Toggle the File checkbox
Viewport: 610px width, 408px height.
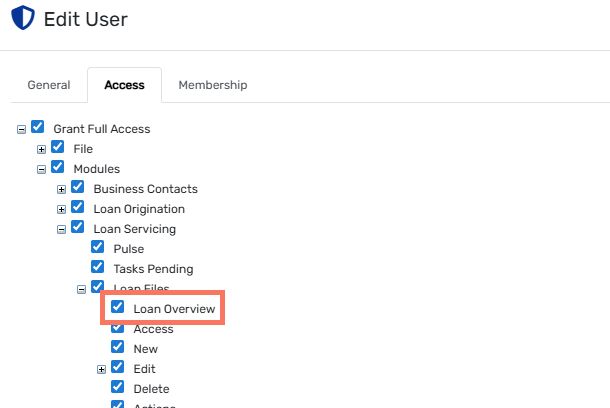58,148
